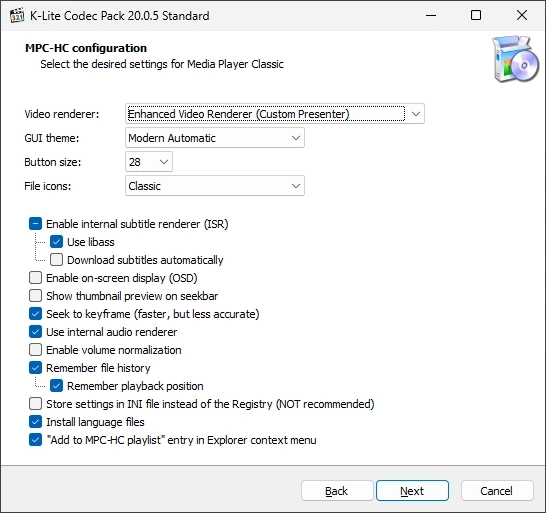
Task: Toggle Install language files checkbox
Action: tap(36, 422)
